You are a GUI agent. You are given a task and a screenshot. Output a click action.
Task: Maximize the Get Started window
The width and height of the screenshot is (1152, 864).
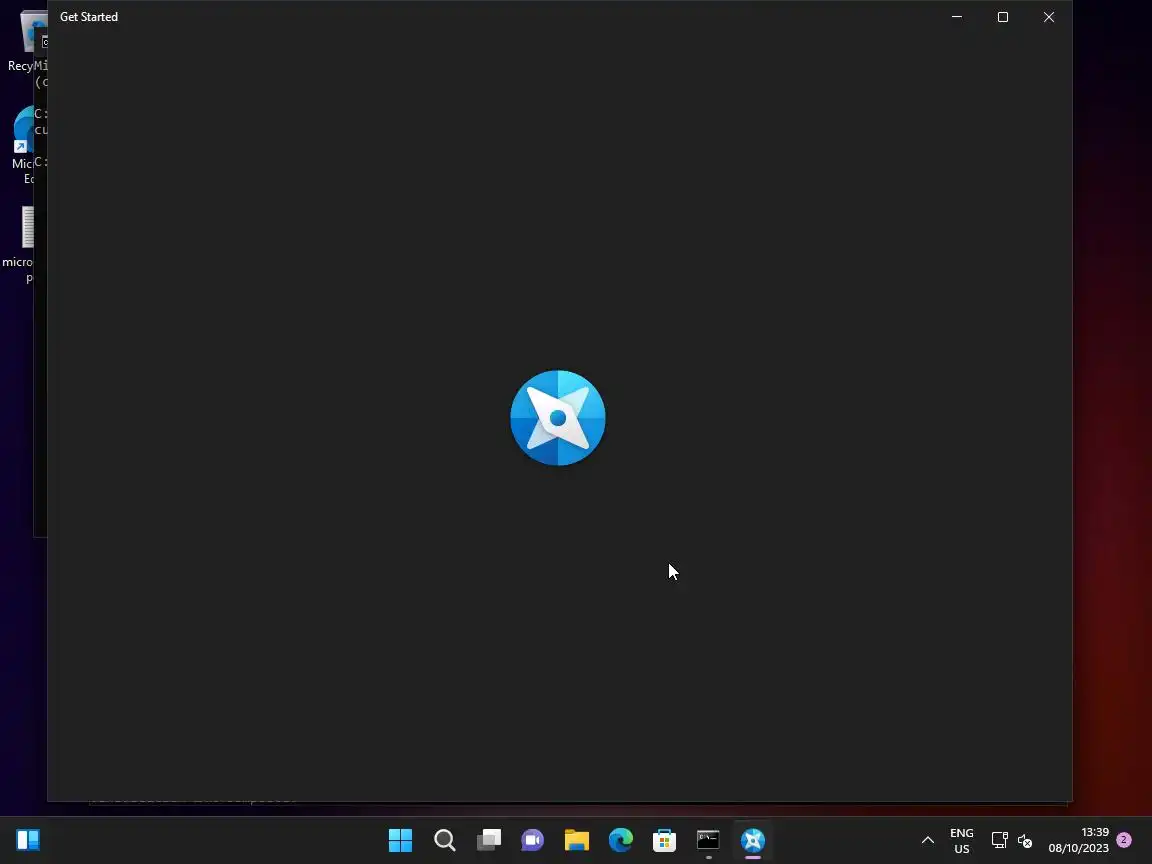(x=1003, y=17)
